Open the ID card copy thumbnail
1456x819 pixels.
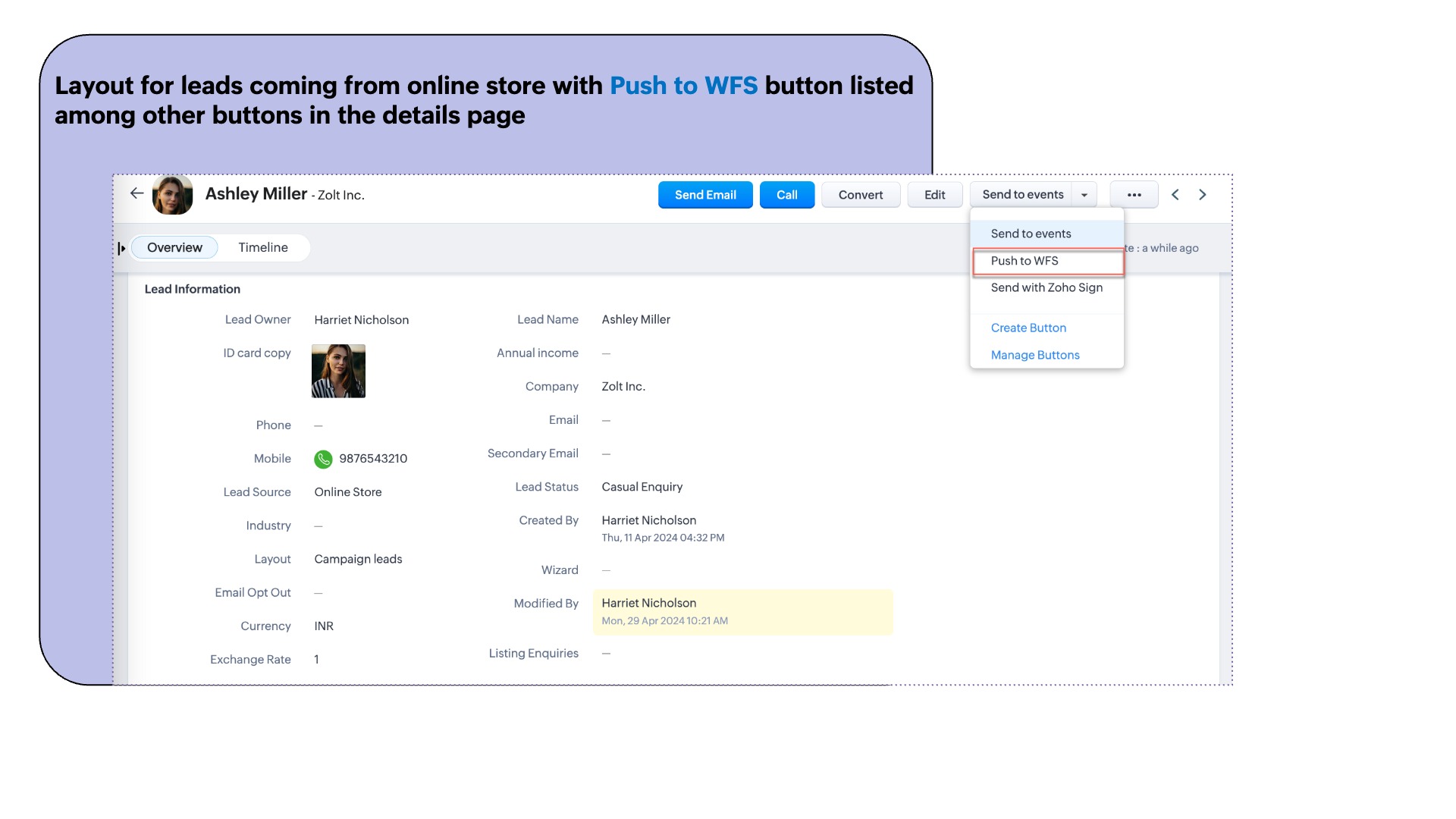338,371
